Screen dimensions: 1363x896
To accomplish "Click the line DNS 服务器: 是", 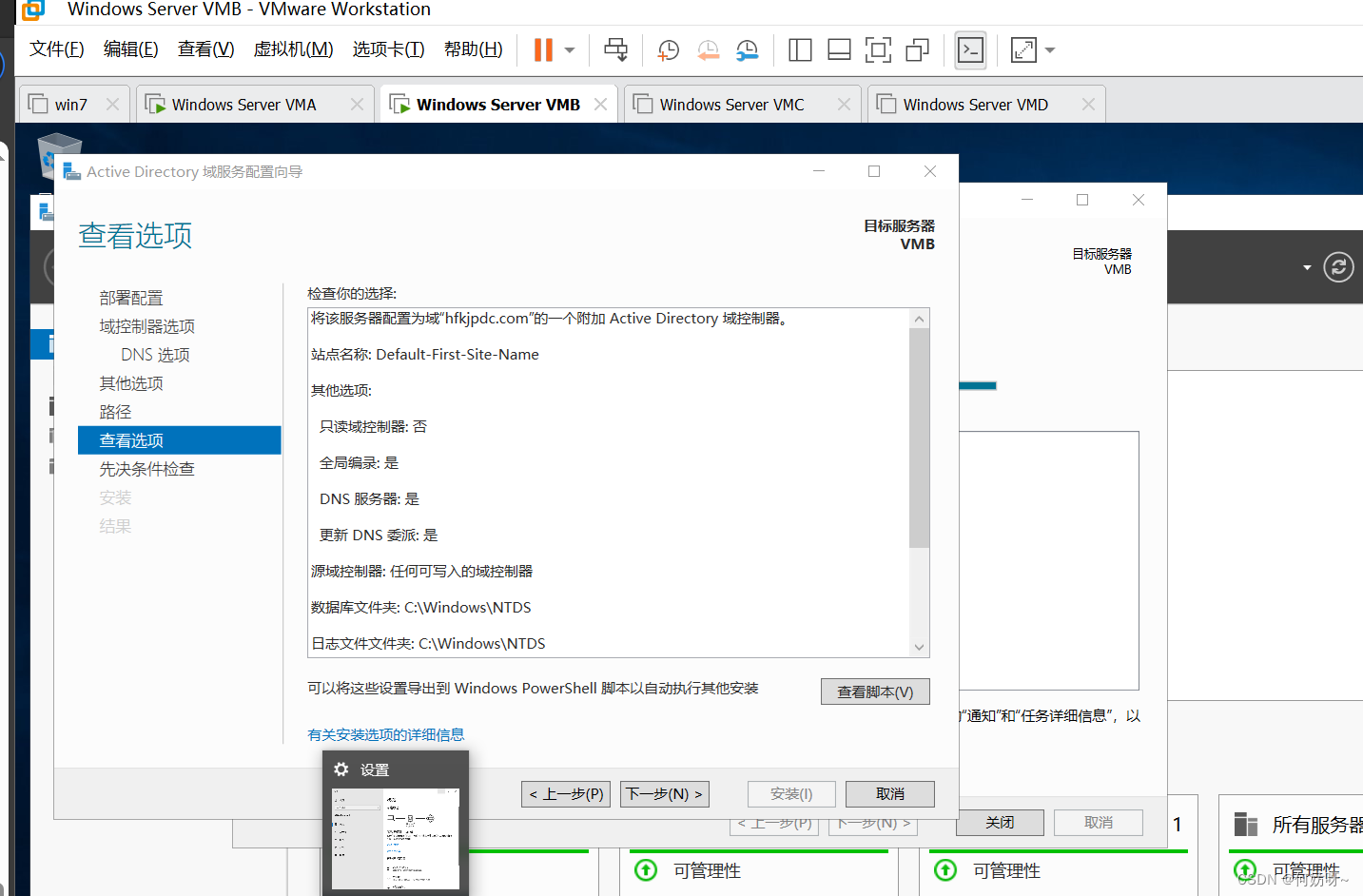I will (x=369, y=499).
